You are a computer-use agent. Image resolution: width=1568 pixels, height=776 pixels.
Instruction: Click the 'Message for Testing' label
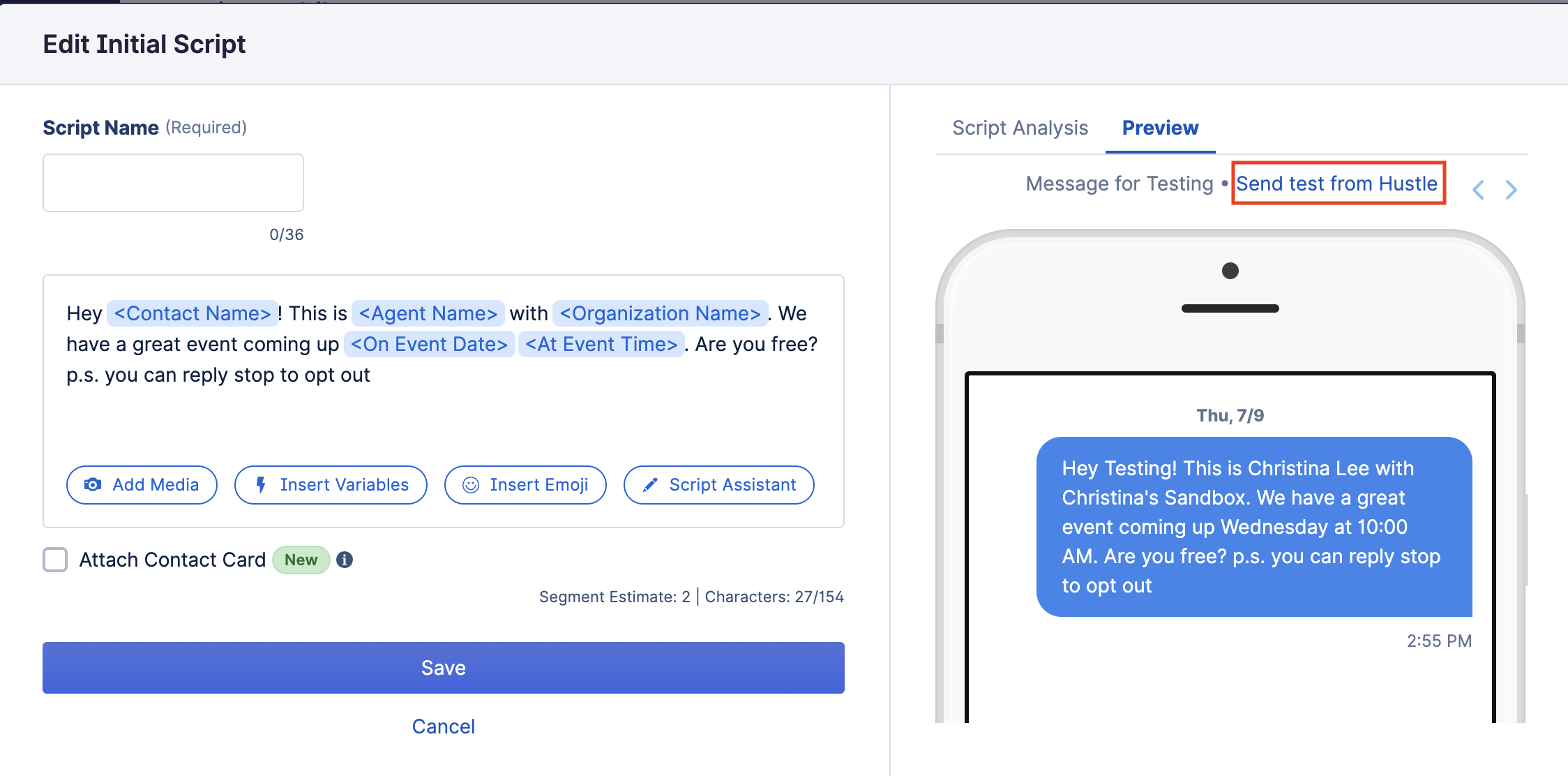click(1120, 184)
